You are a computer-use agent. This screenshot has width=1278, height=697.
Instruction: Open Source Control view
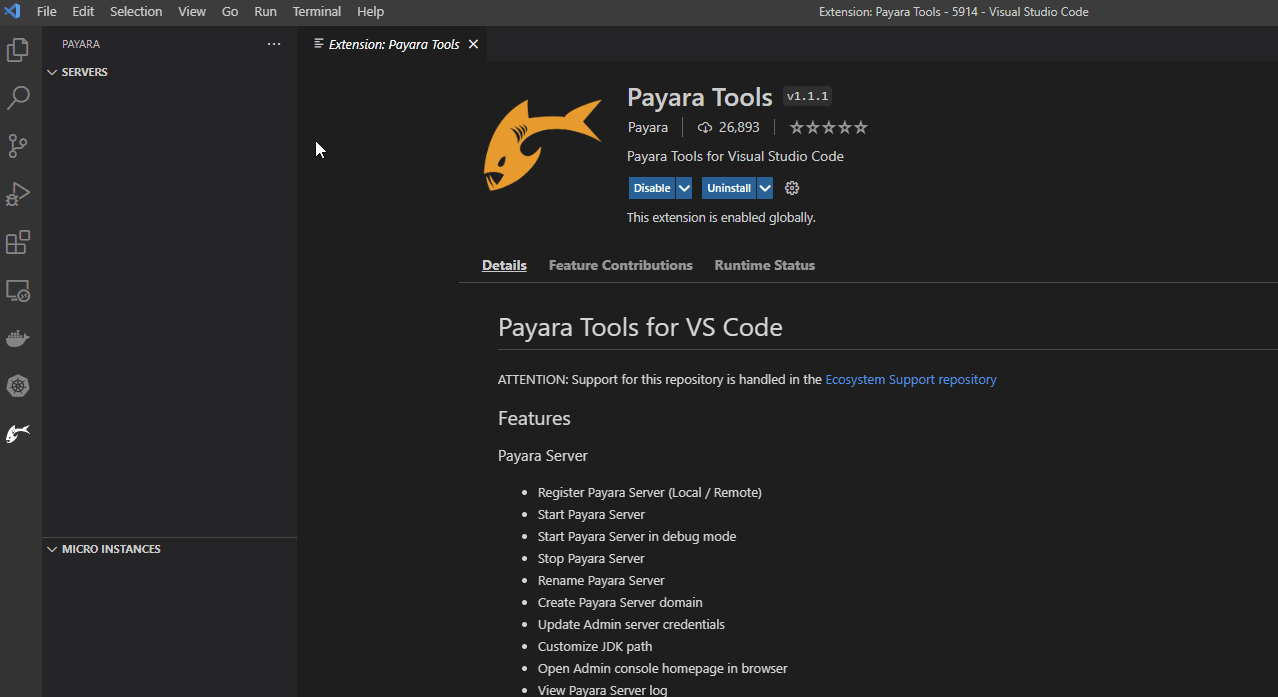click(18, 146)
